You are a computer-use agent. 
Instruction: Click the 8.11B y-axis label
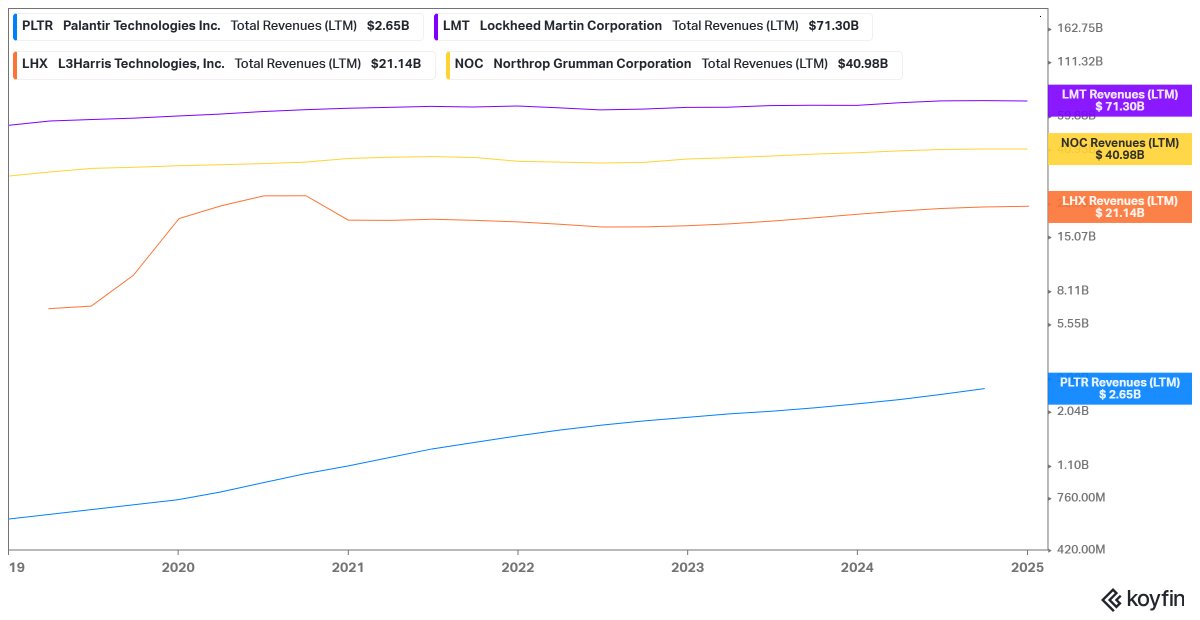[x=1073, y=291]
